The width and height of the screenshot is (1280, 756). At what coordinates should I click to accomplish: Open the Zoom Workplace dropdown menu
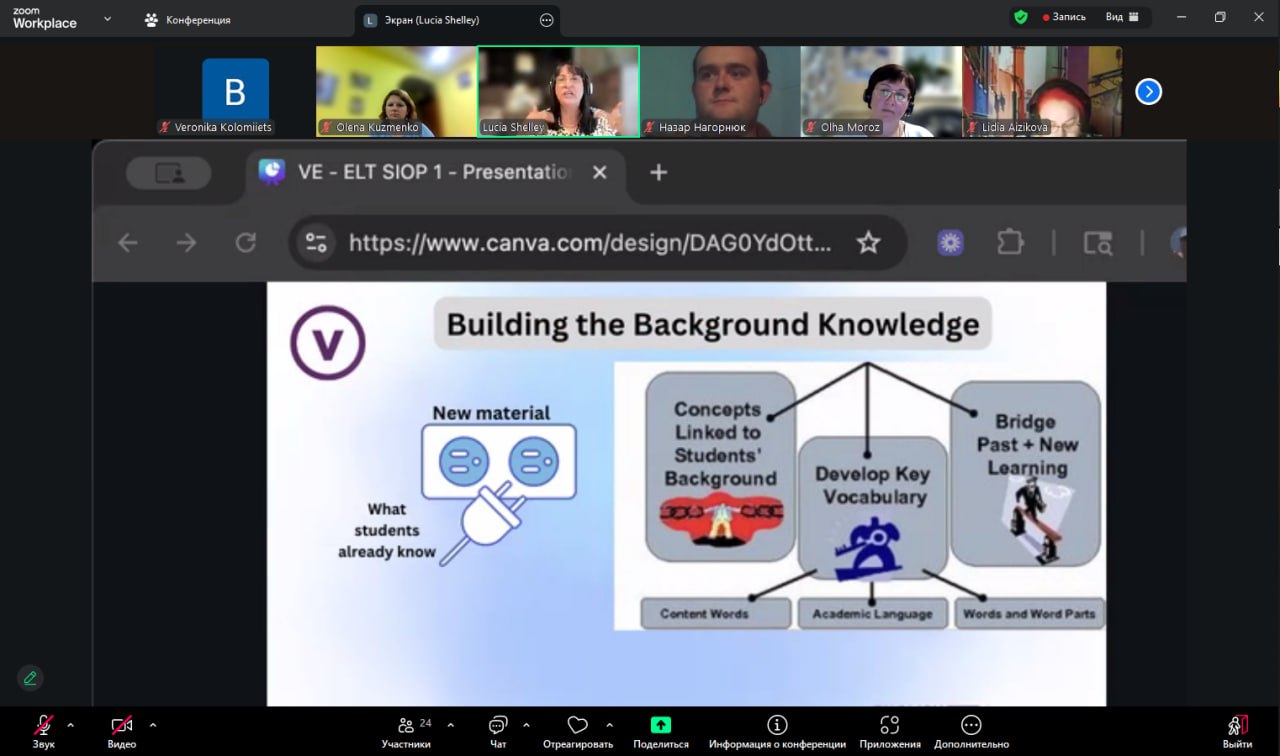pyautogui.click(x=107, y=19)
